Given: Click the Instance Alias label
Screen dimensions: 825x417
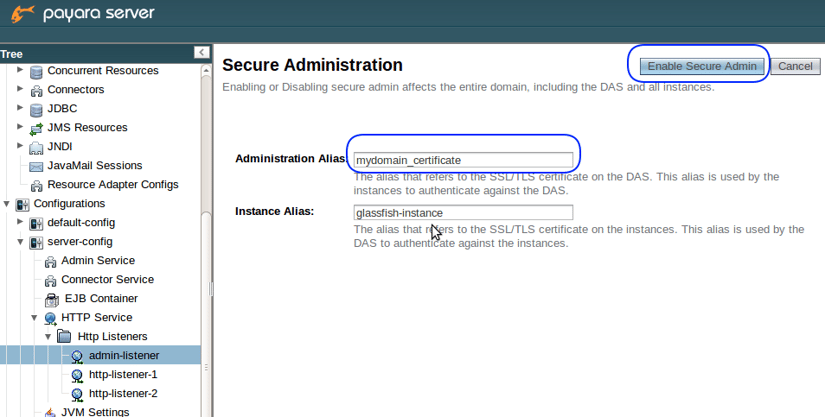Looking at the screenshot, I should click(x=274, y=211).
